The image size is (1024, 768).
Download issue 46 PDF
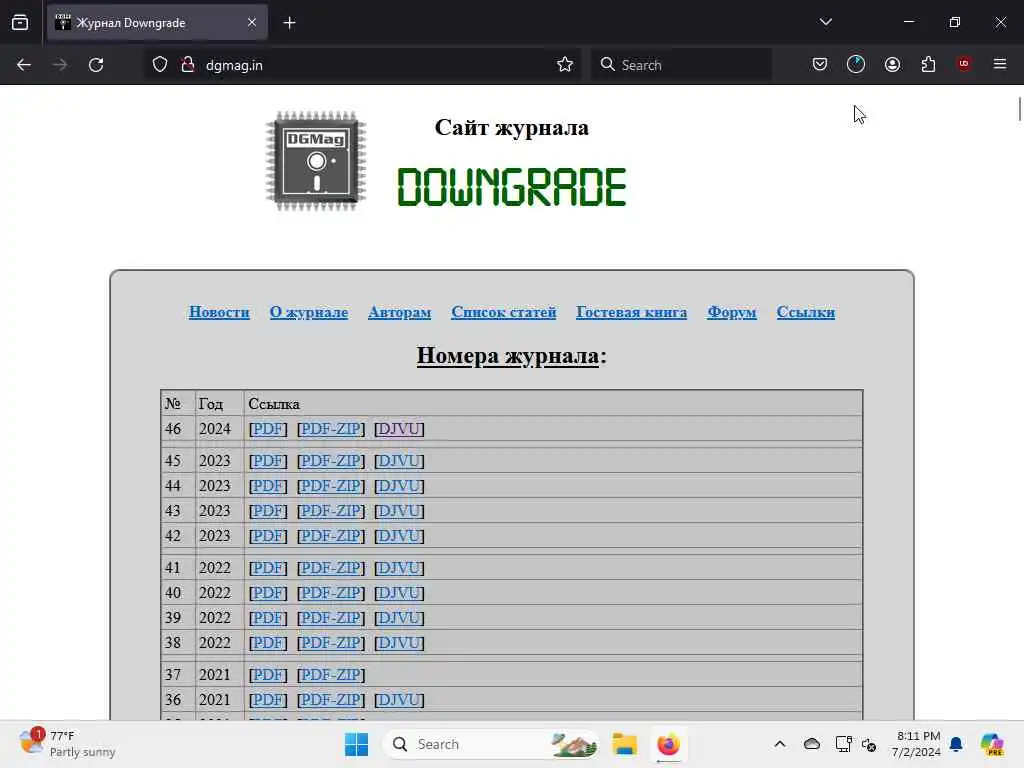point(268,429)
